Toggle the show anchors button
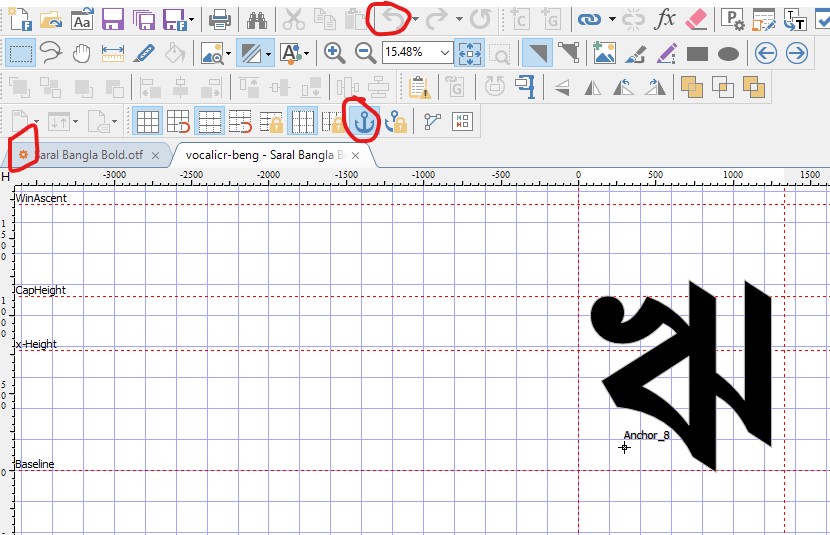This screenshot has height=535, width=830. coord(365,122)
